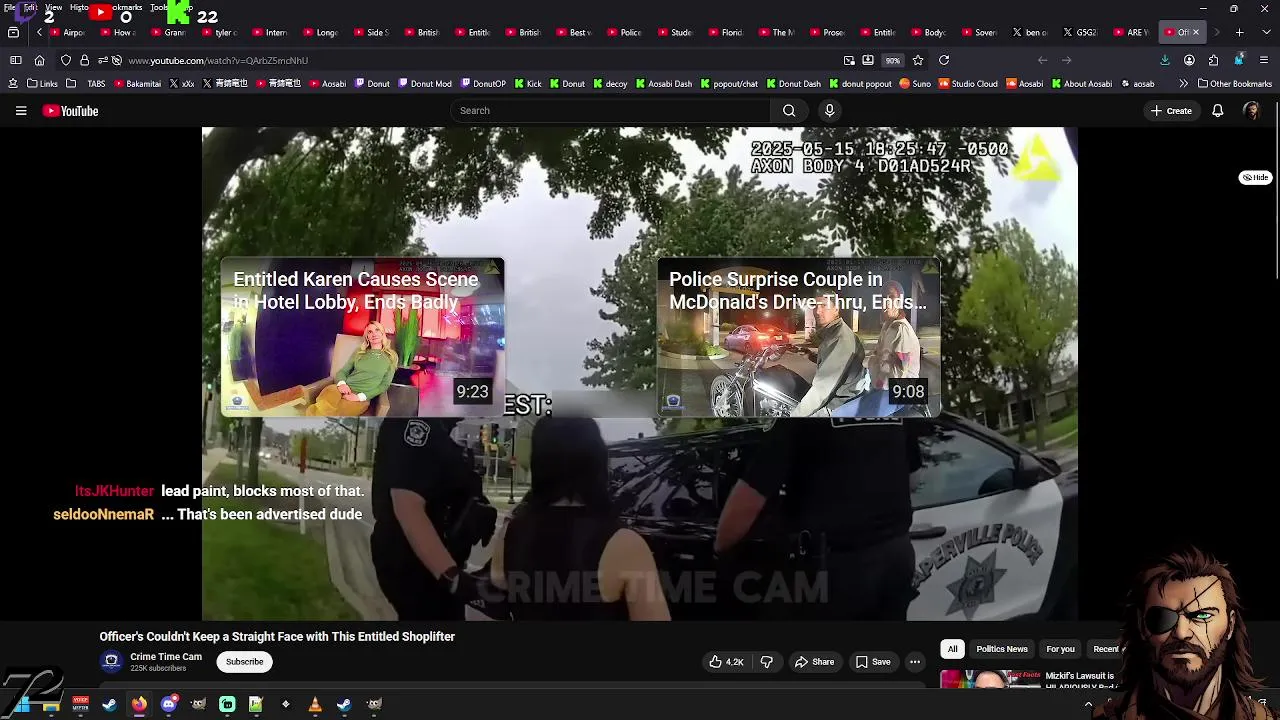The height and width of the screenshot is (720, 1280).
Task: Share the video
Action: pyautogui.click(x=814, y=662)
